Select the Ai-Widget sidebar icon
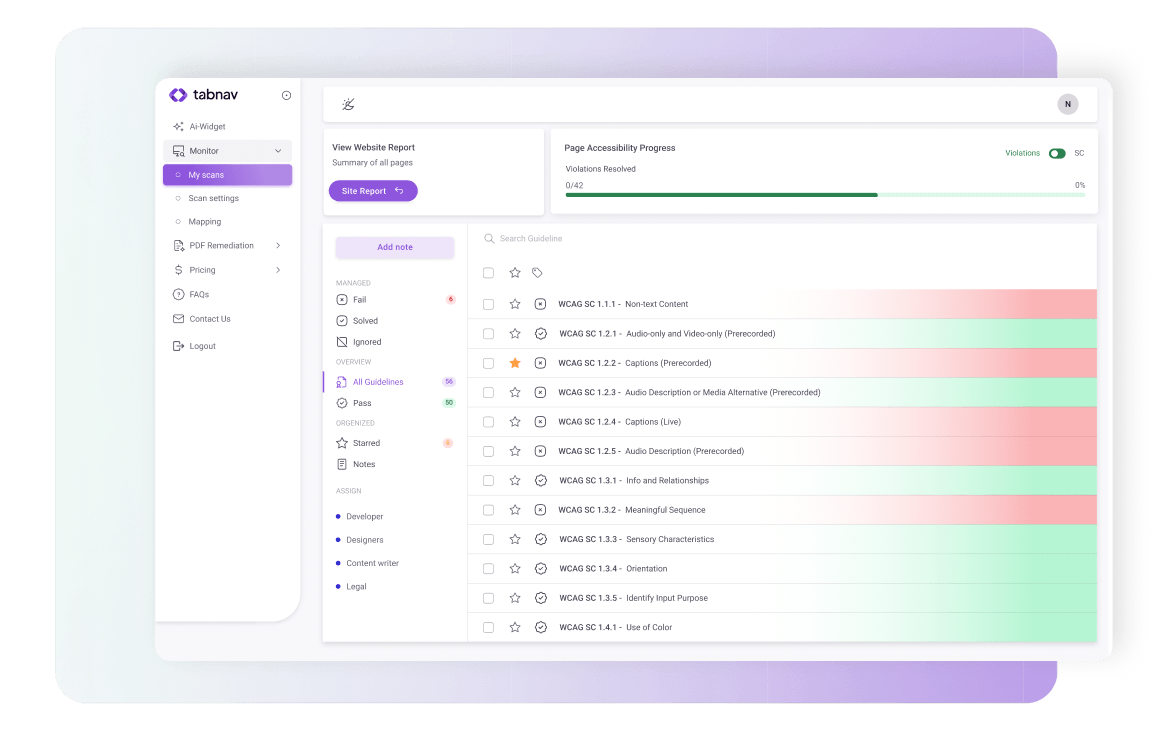 tap(180, 126)
